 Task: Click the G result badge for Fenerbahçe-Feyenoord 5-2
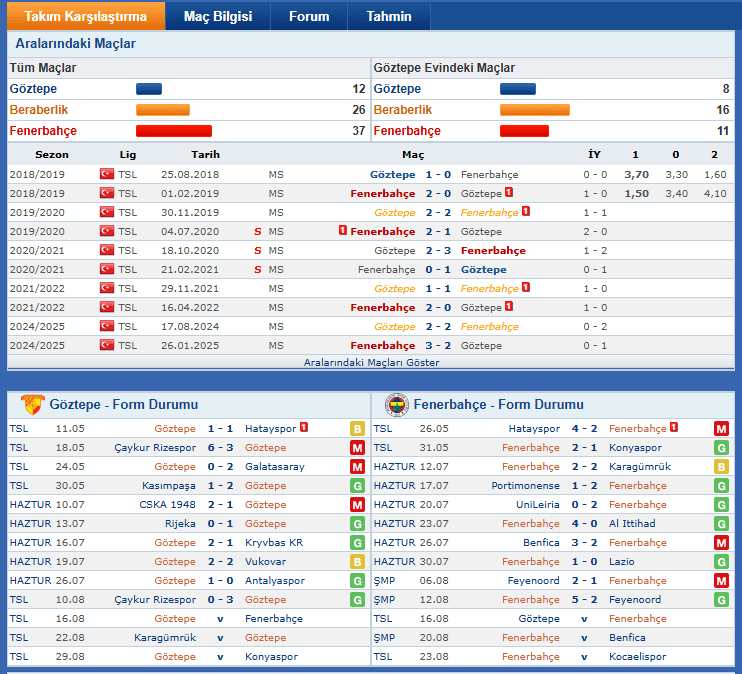point(721,600)
